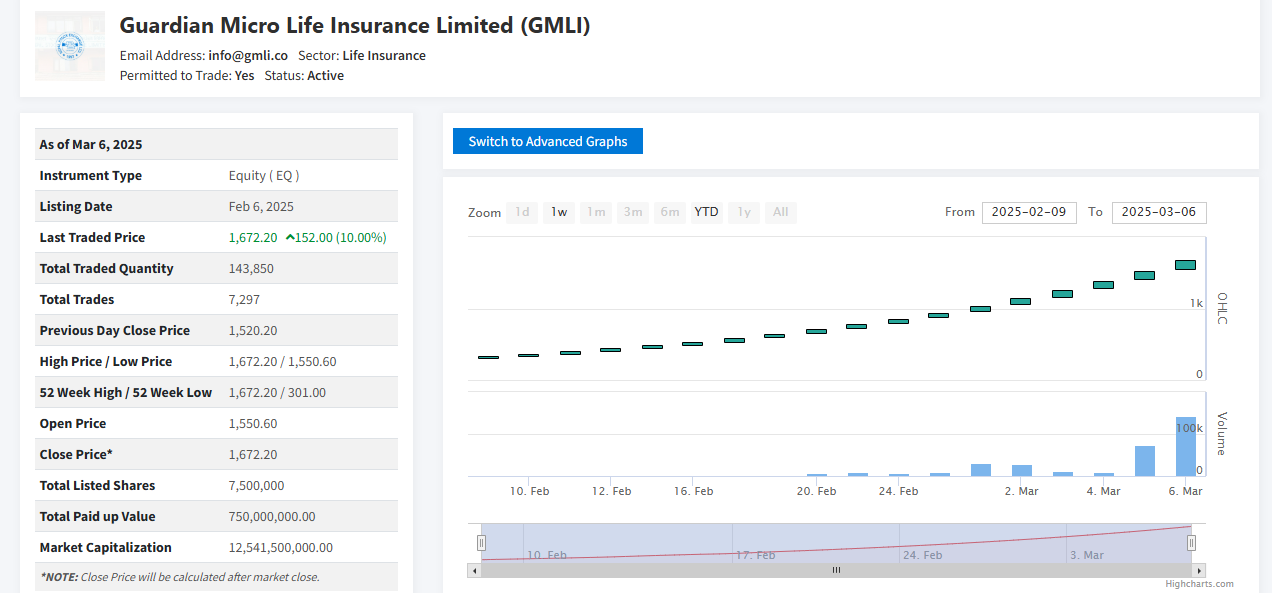Click the sector value Life Insurance
The image size is (1272, 593).
(x=384, y=56)
